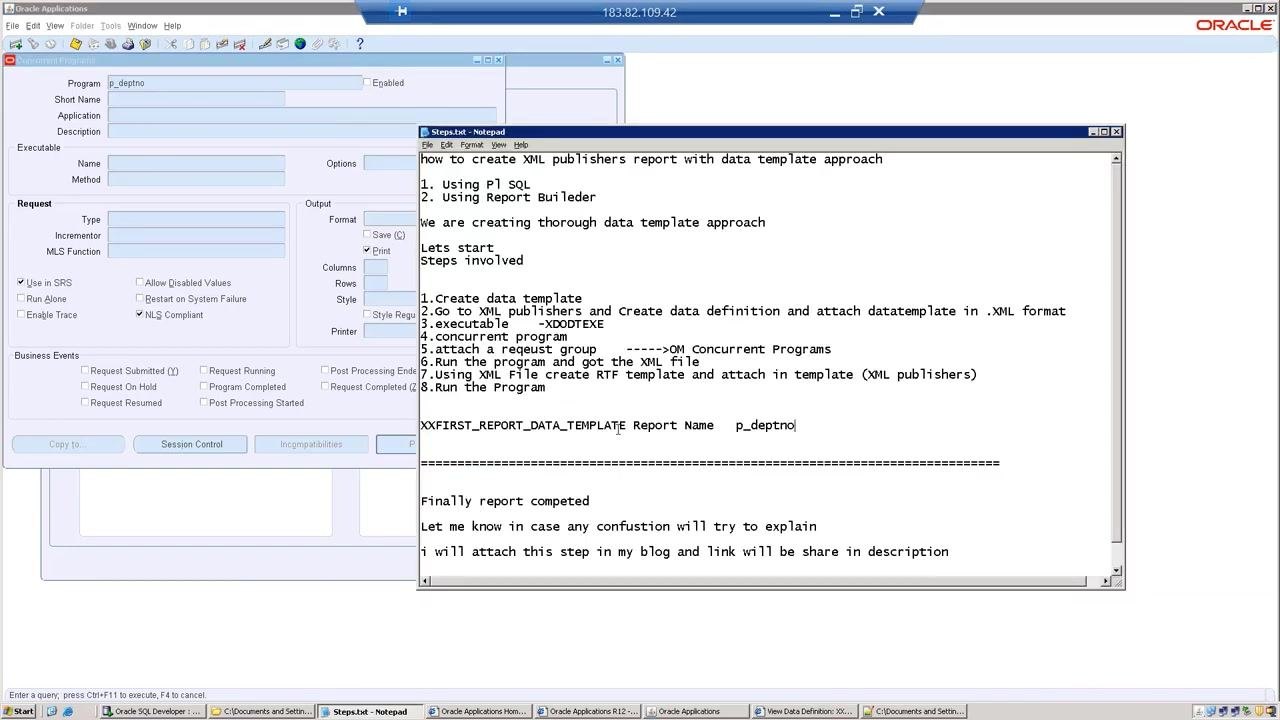Open the Windows Start button

coord(18,712)
